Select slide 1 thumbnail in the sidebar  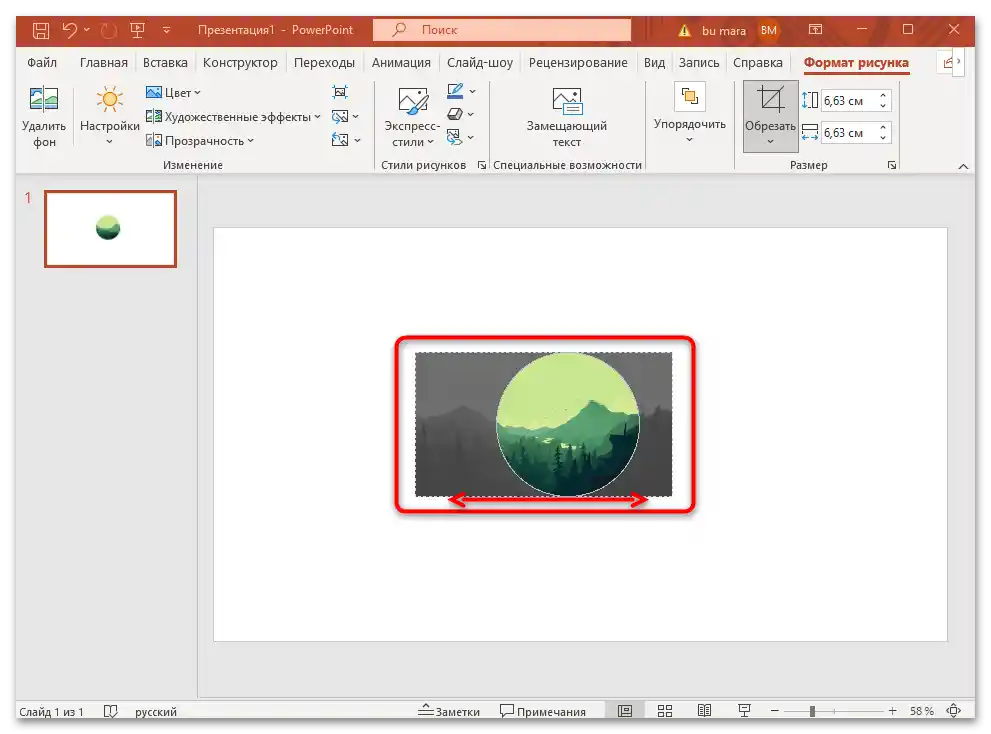110,229
